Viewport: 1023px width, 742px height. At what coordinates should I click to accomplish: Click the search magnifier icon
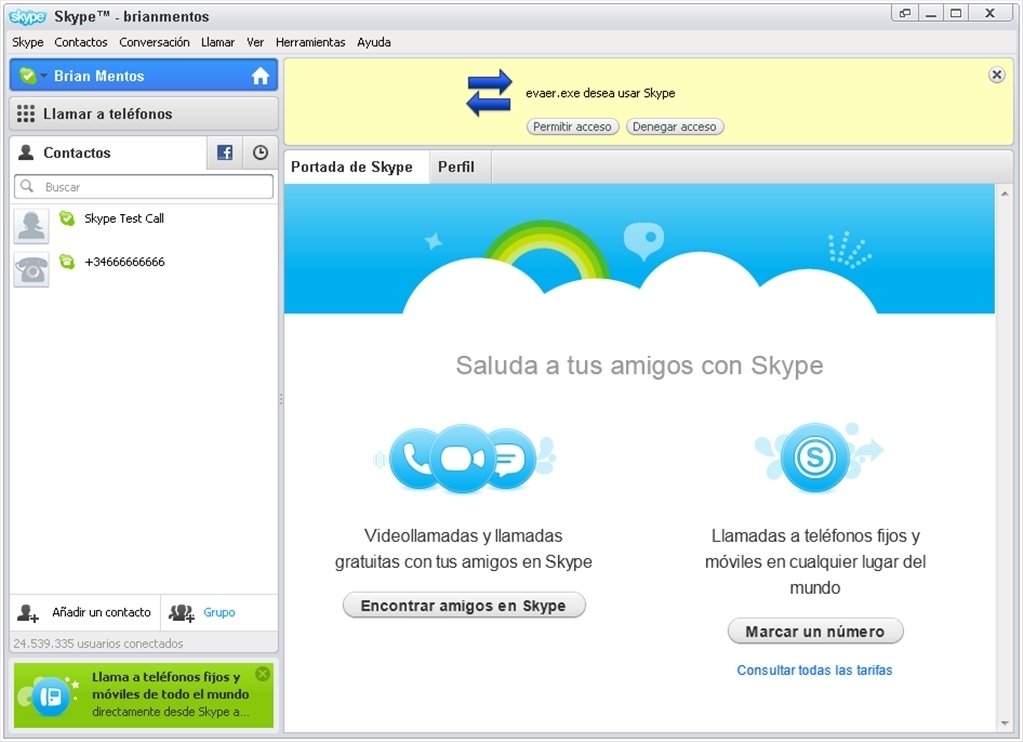pos(27,187)
